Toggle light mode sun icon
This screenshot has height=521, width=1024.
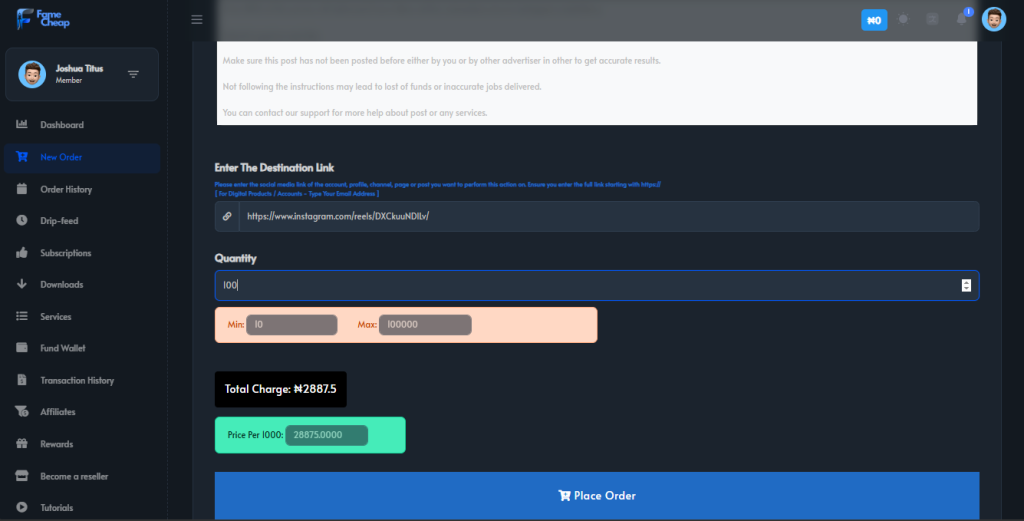pyautogui.click(x=903, y=19)
